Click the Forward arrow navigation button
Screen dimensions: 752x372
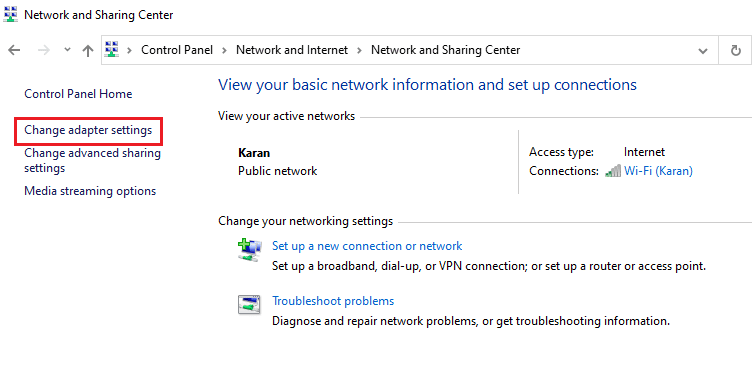[x=44, y=50]
